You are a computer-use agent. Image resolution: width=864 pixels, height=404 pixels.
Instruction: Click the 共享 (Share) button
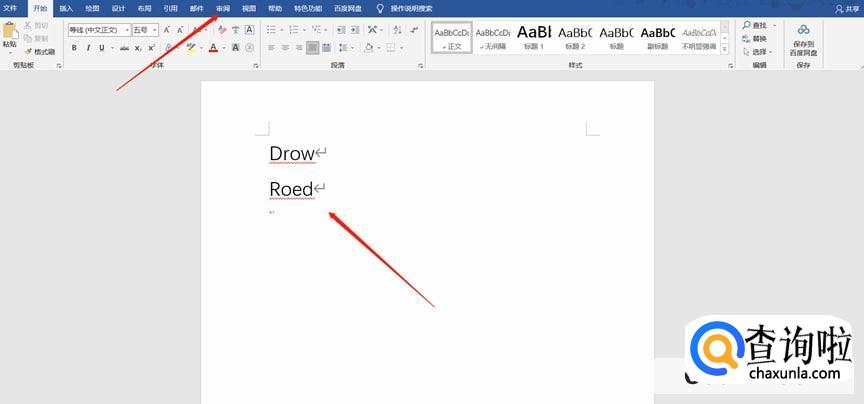(849, 9)
